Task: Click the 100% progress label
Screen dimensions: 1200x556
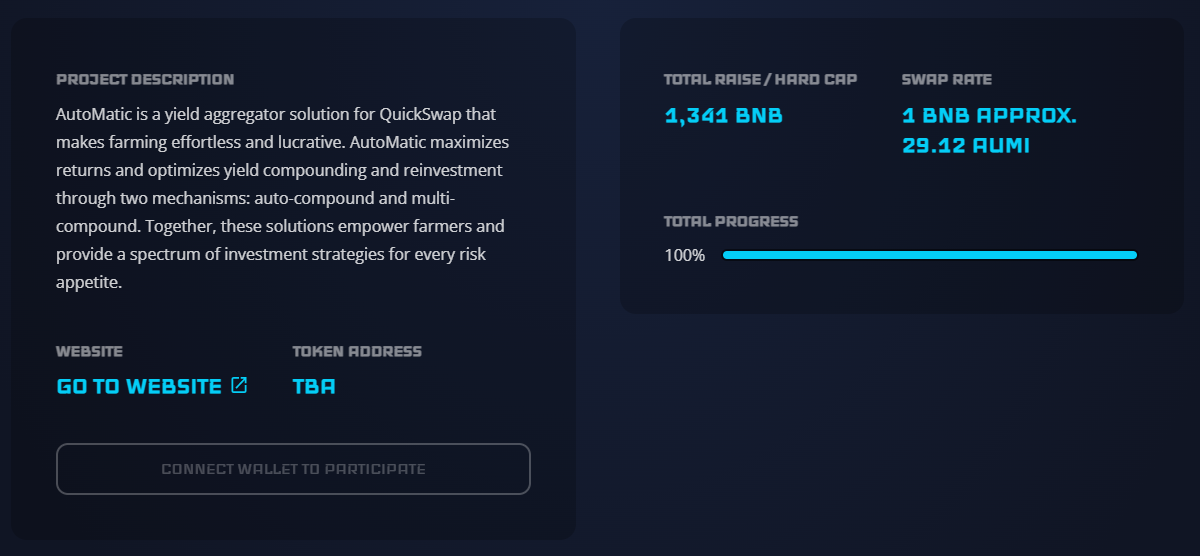Action: [685, 255]
